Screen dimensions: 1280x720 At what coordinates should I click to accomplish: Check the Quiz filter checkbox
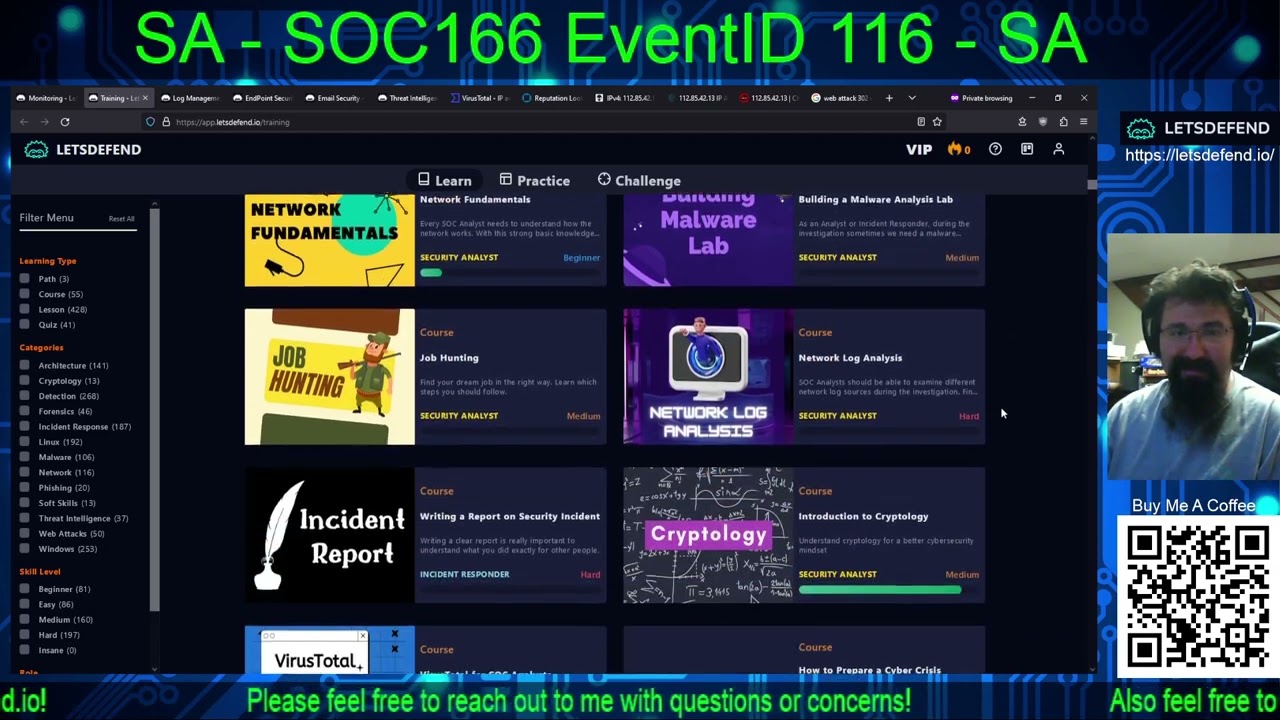pyautogui.click(x=24, y=325)
